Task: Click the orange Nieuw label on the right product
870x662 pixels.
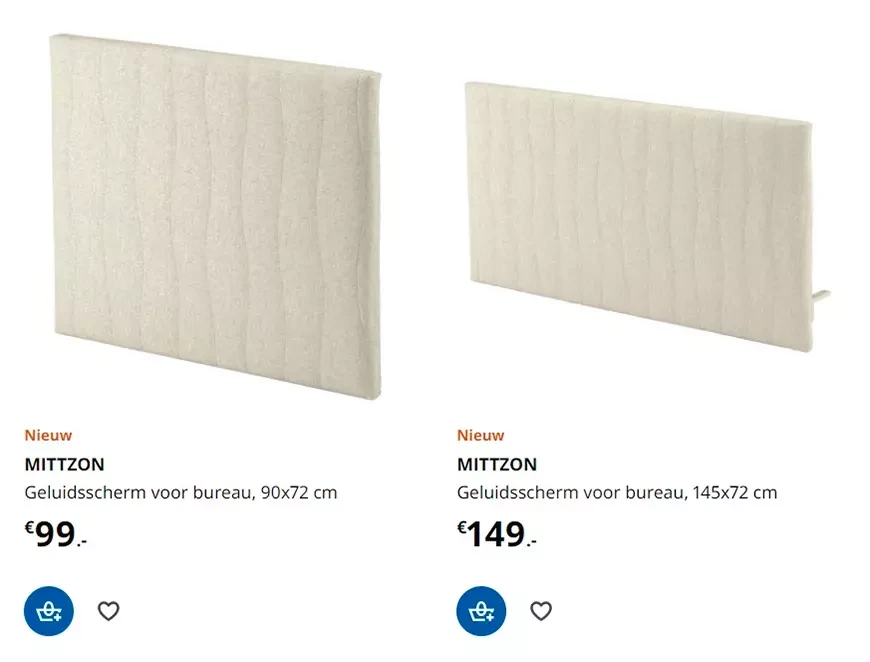Action: click(480, 435)
